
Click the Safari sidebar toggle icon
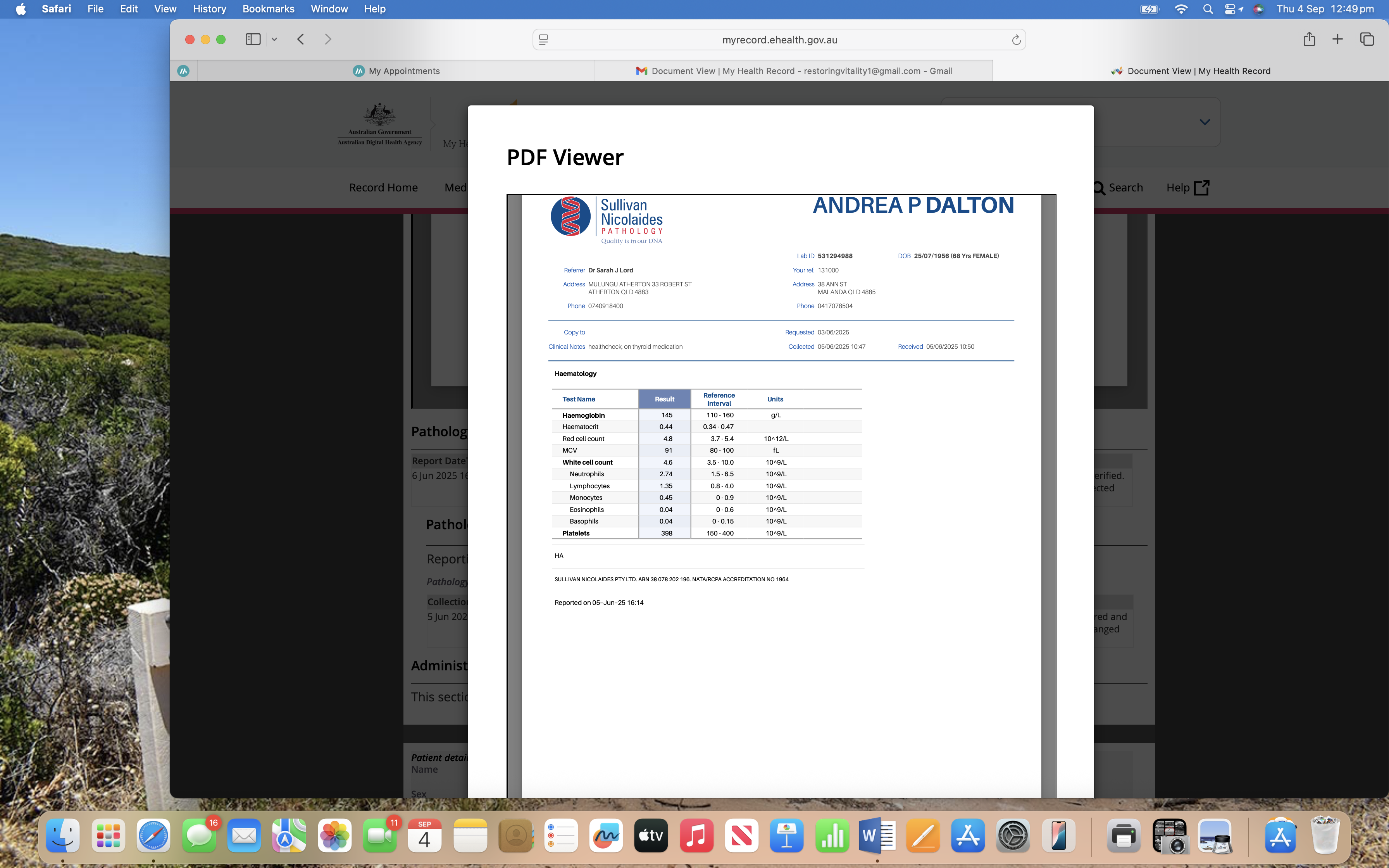tap(253, 39)
